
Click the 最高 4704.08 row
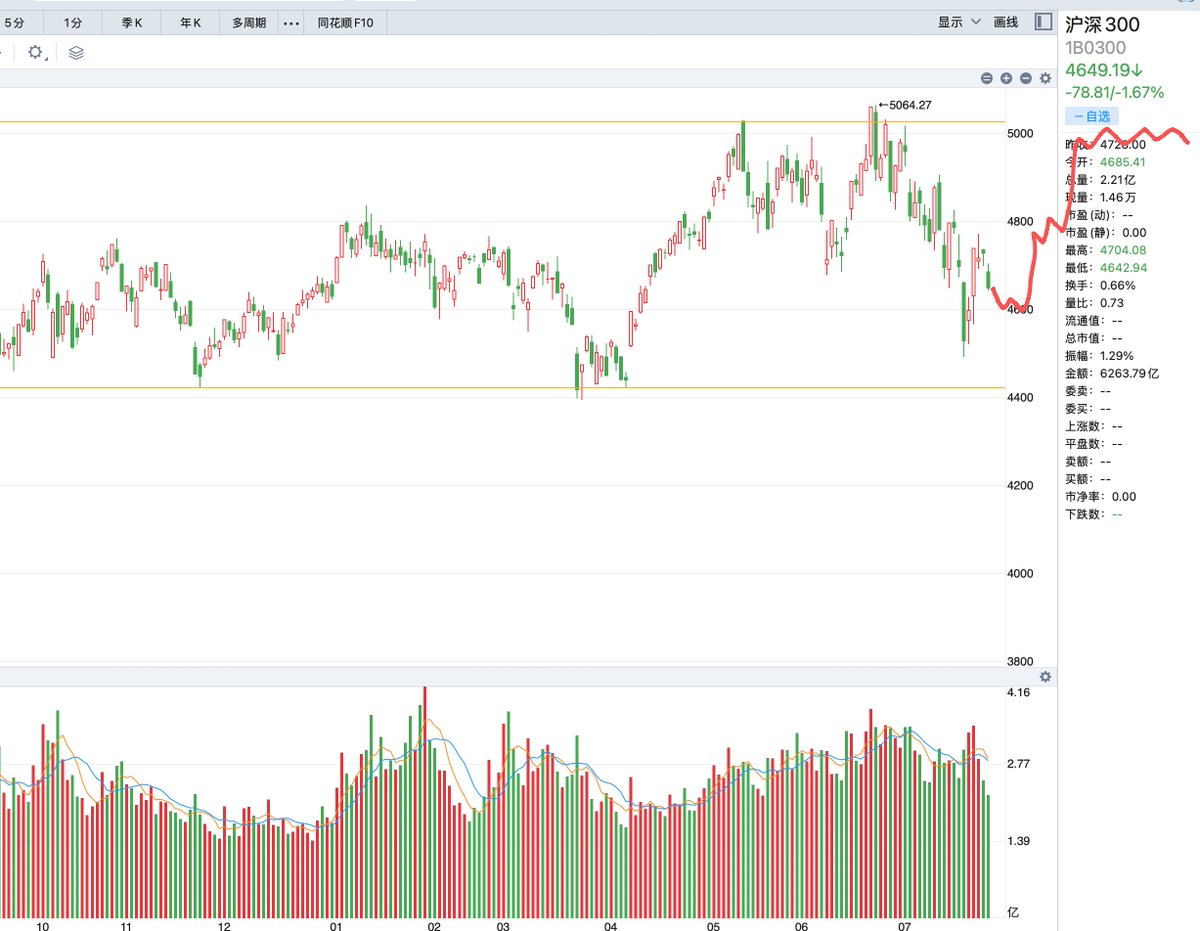1106,250
